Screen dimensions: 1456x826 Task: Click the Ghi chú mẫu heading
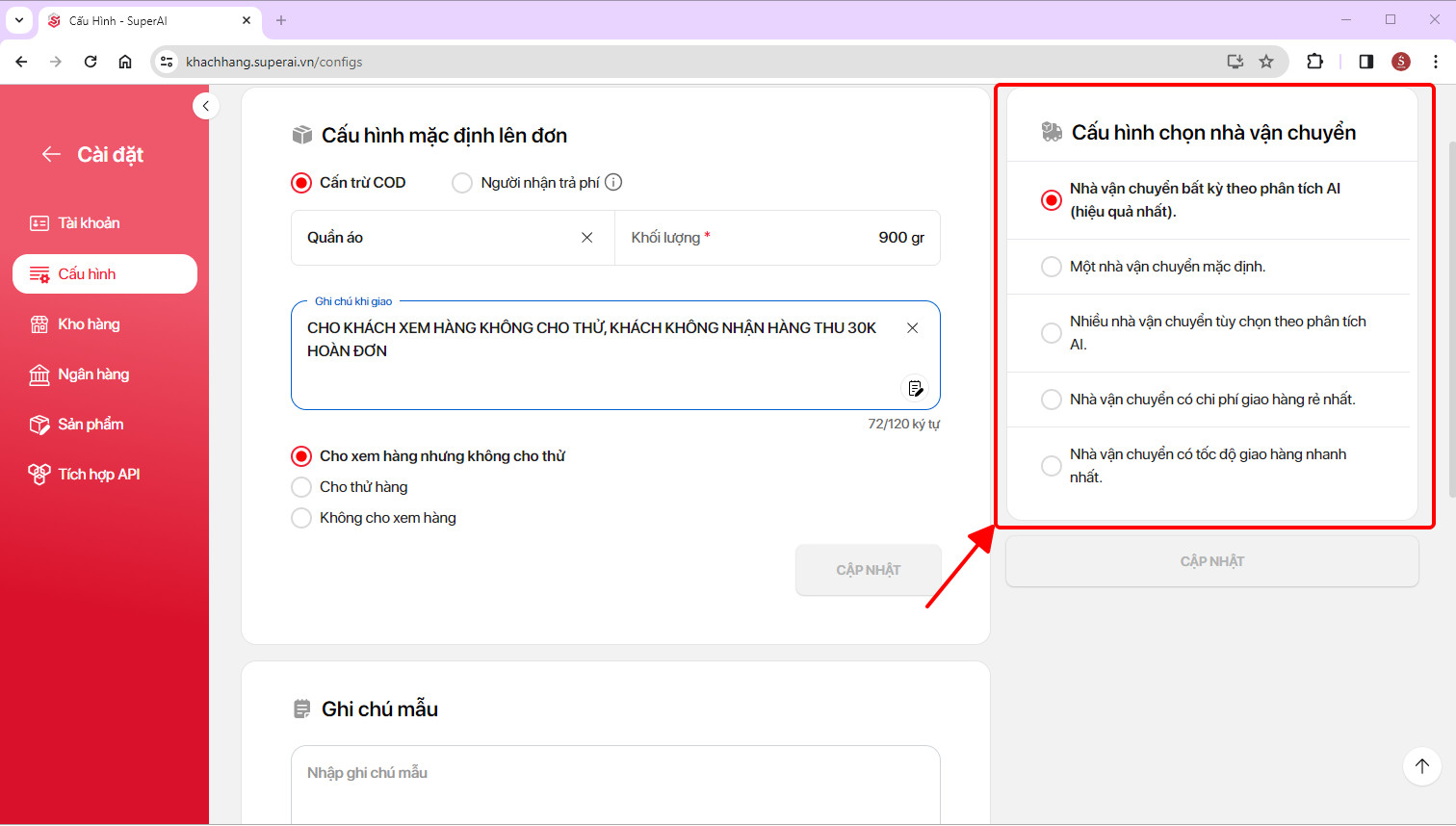click(379, 710)
